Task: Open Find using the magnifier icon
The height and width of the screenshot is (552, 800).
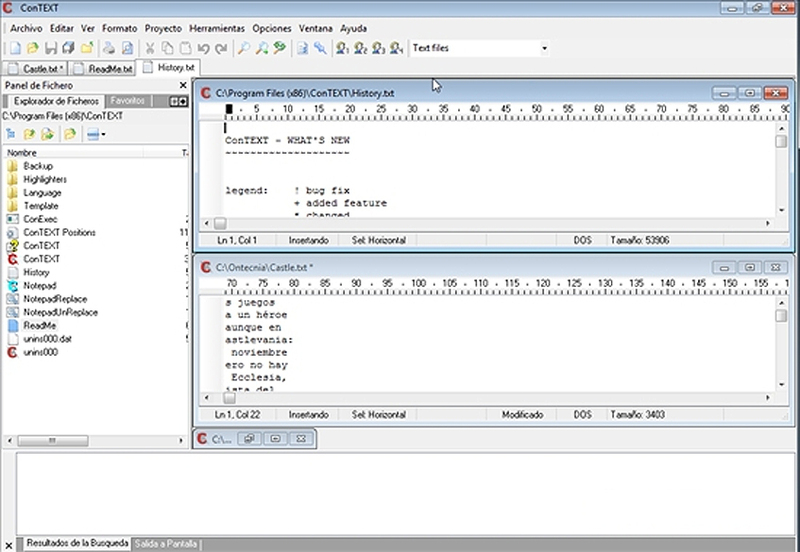Action: click(x=244, y=48)
